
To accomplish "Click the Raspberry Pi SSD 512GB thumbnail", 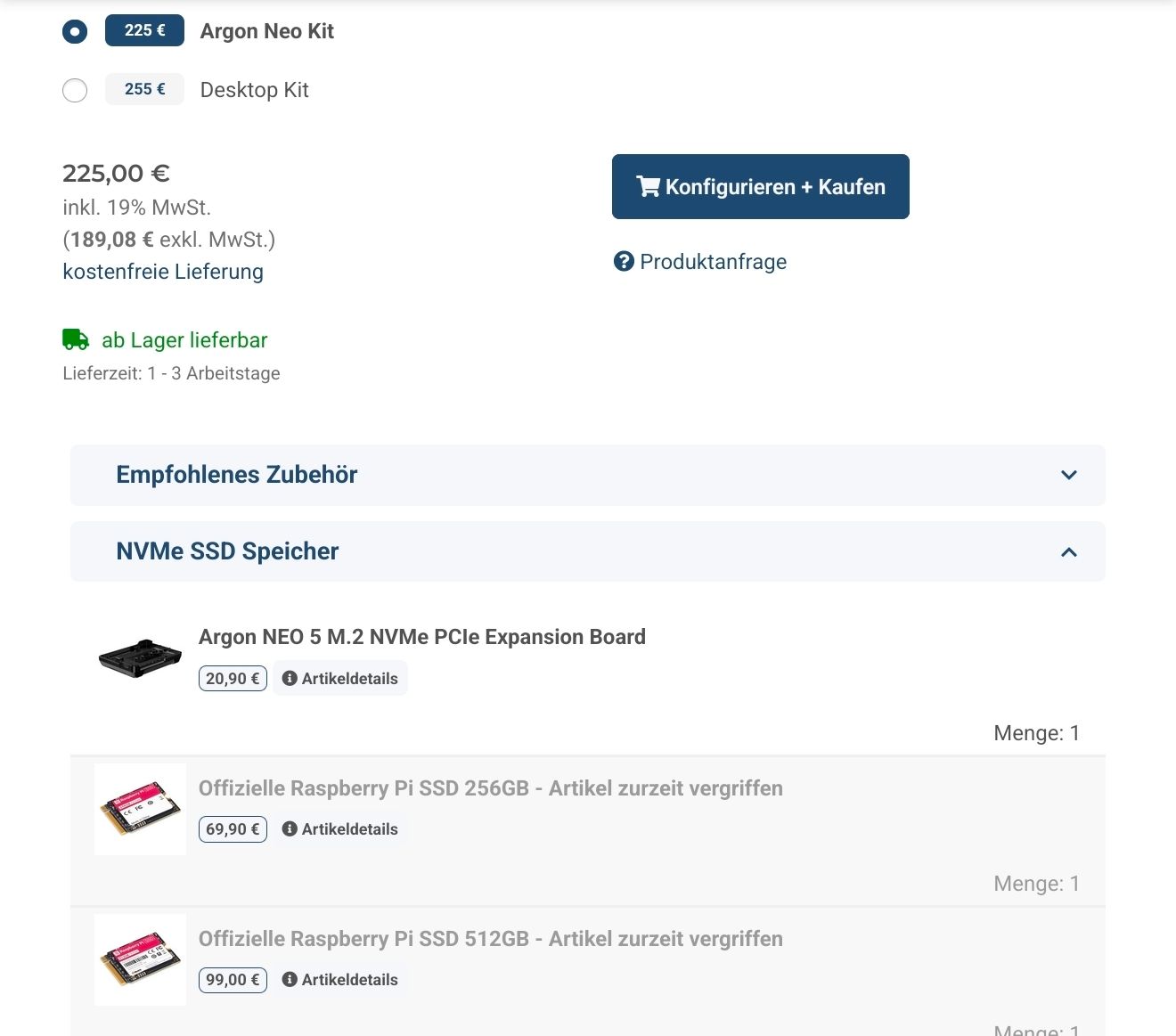I will point(140,960).
